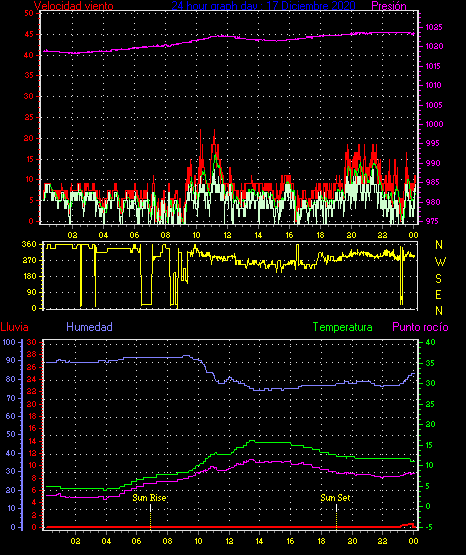Image resolution: width=466 pixels, height=555 pixels.
Task: Click the 'E' compass direction label
Action: point(438,294)
